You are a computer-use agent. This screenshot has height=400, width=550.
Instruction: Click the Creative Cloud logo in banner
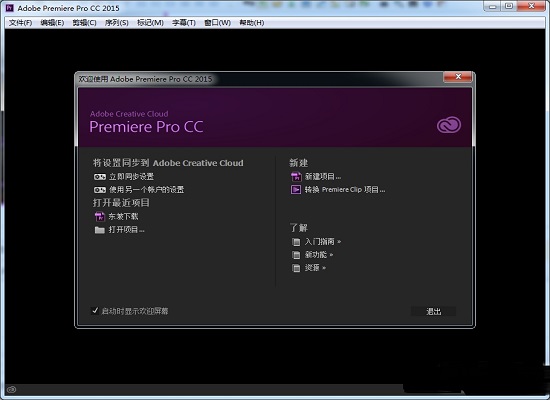pyautogui.click(x=449, y=125)
